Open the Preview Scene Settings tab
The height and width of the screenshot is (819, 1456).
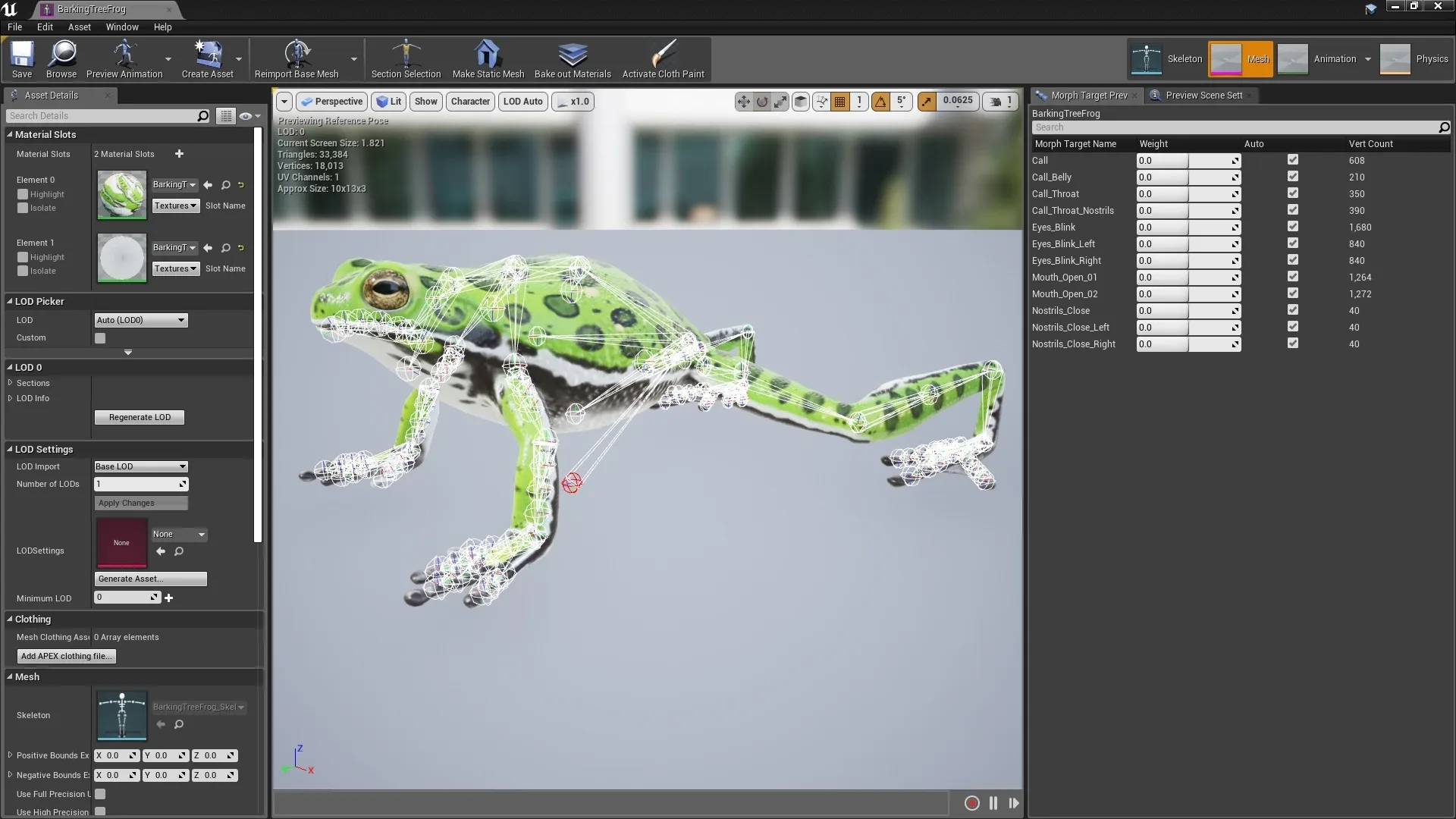[1203, 96]
